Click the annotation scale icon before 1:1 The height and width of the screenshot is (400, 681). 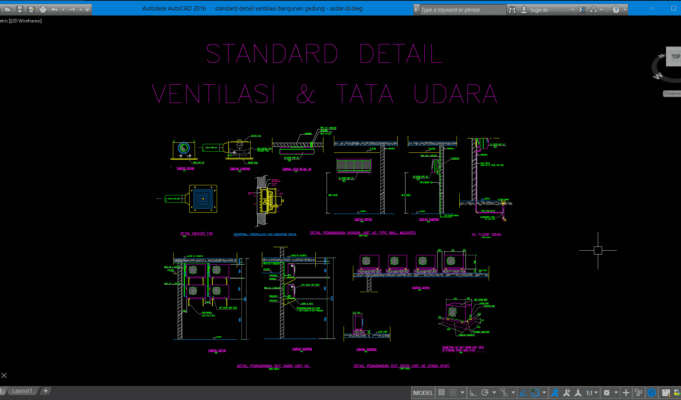(x=578, y=393)
